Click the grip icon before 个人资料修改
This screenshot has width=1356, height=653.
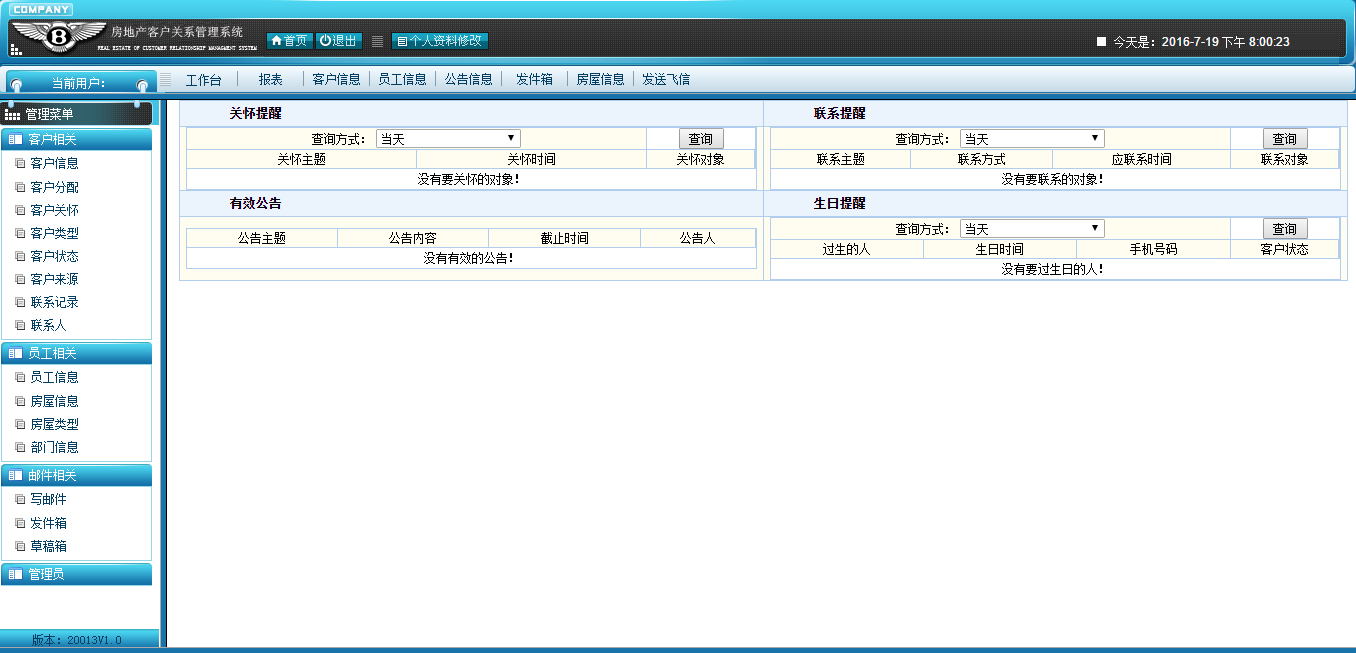[x=377, y=41]
